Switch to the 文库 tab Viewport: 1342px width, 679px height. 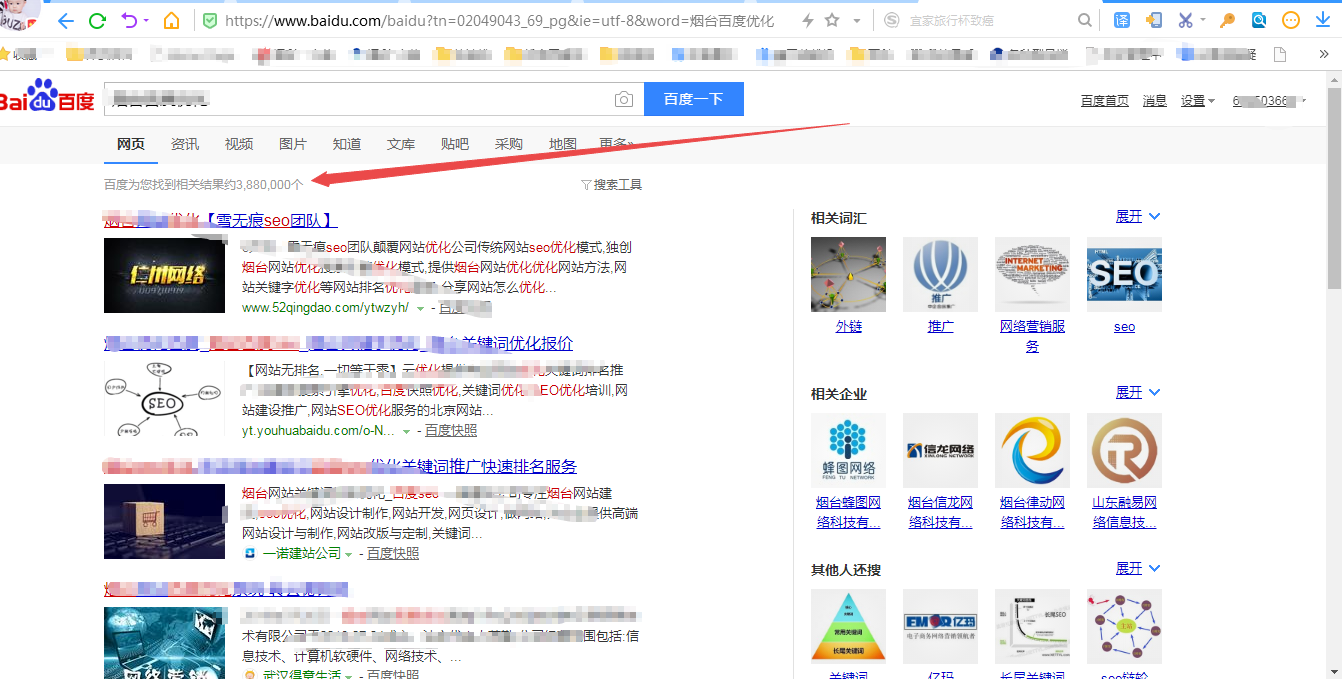point(401,144)
